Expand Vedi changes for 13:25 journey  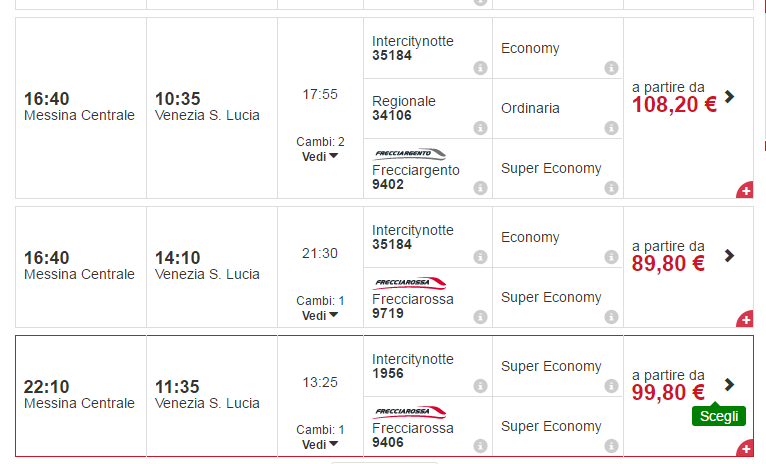pos(320,444)
